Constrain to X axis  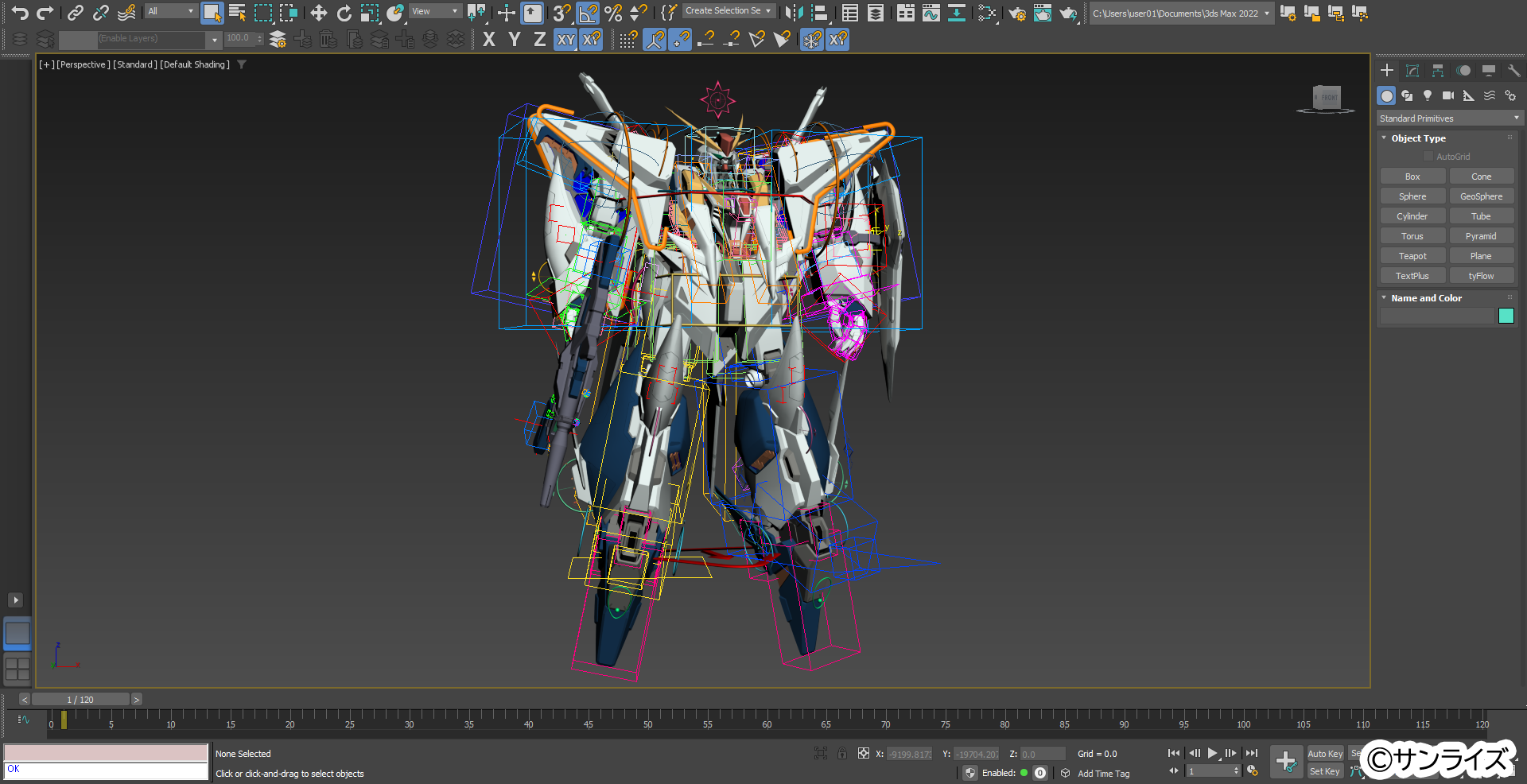click(x=488, y=39)
